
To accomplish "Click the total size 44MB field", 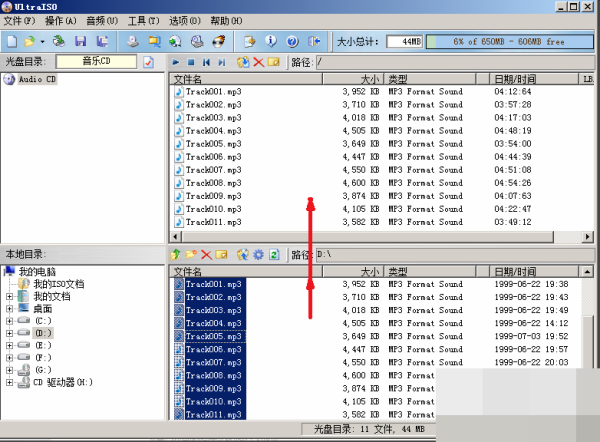I will click(404, 41).
